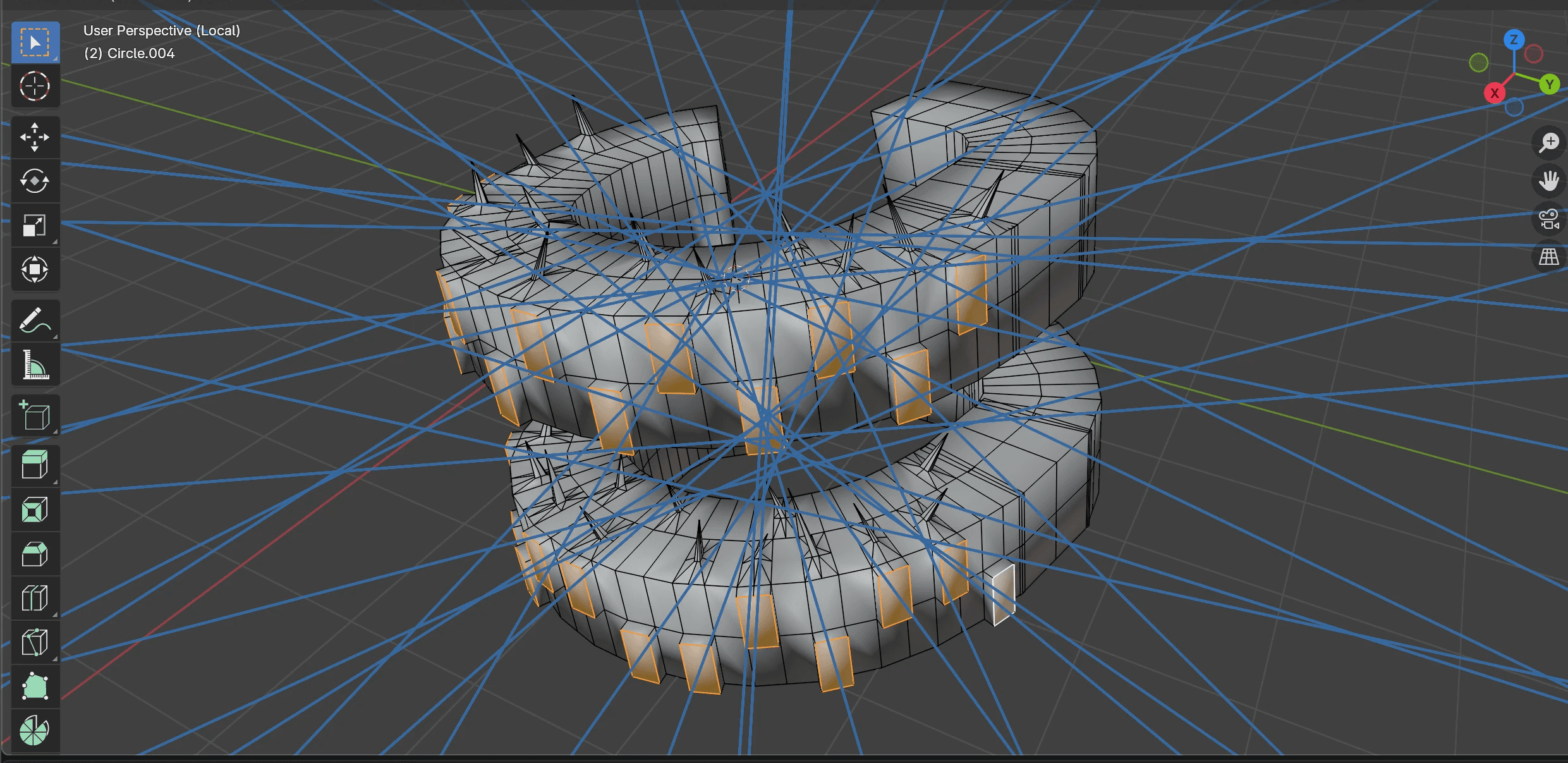Screen dimensions: 1568x763
Task: Activate the 3D Cursor tool
Action: pos(35,87)
